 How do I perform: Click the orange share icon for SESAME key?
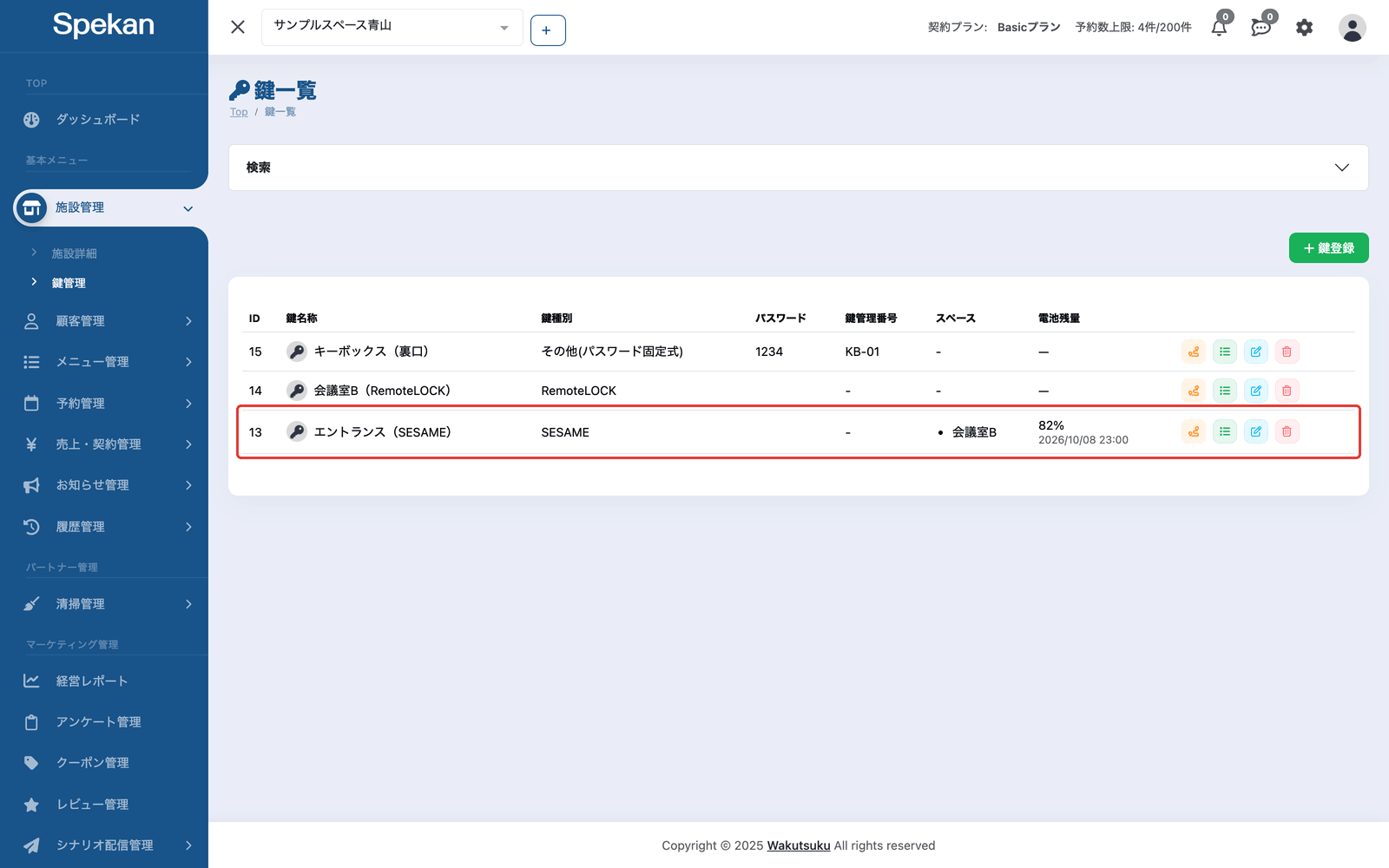tap(1194, 431)
